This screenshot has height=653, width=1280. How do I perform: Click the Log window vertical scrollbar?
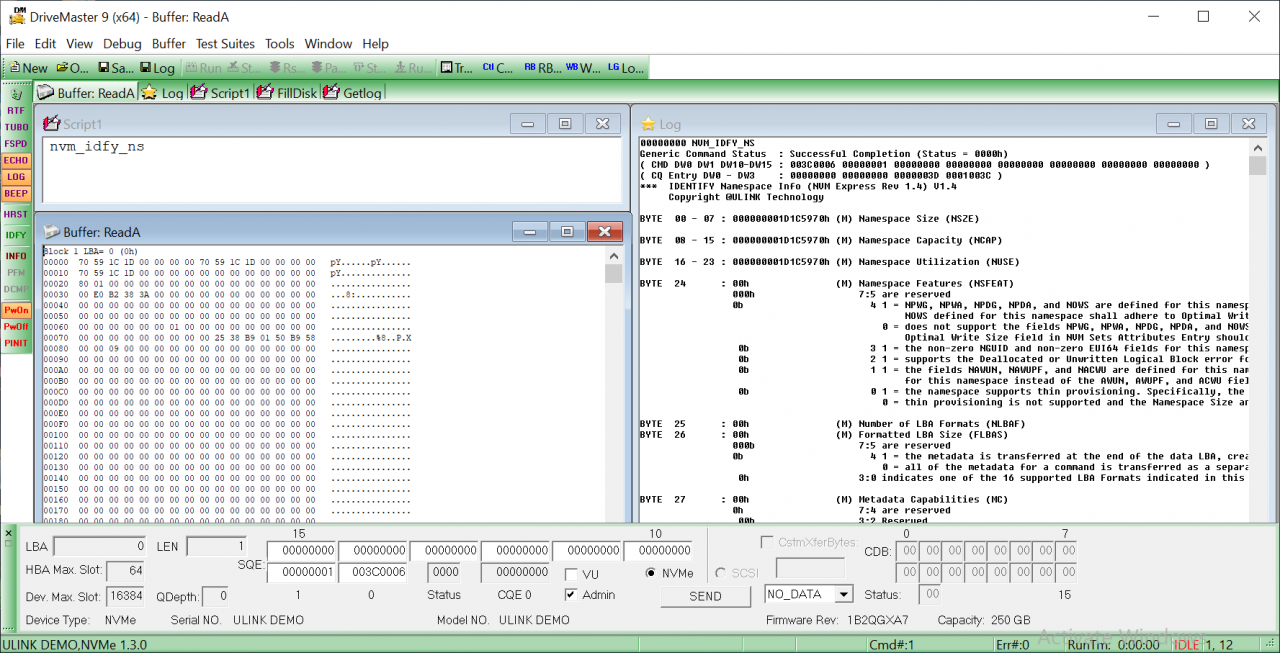tap(1257, 340)
